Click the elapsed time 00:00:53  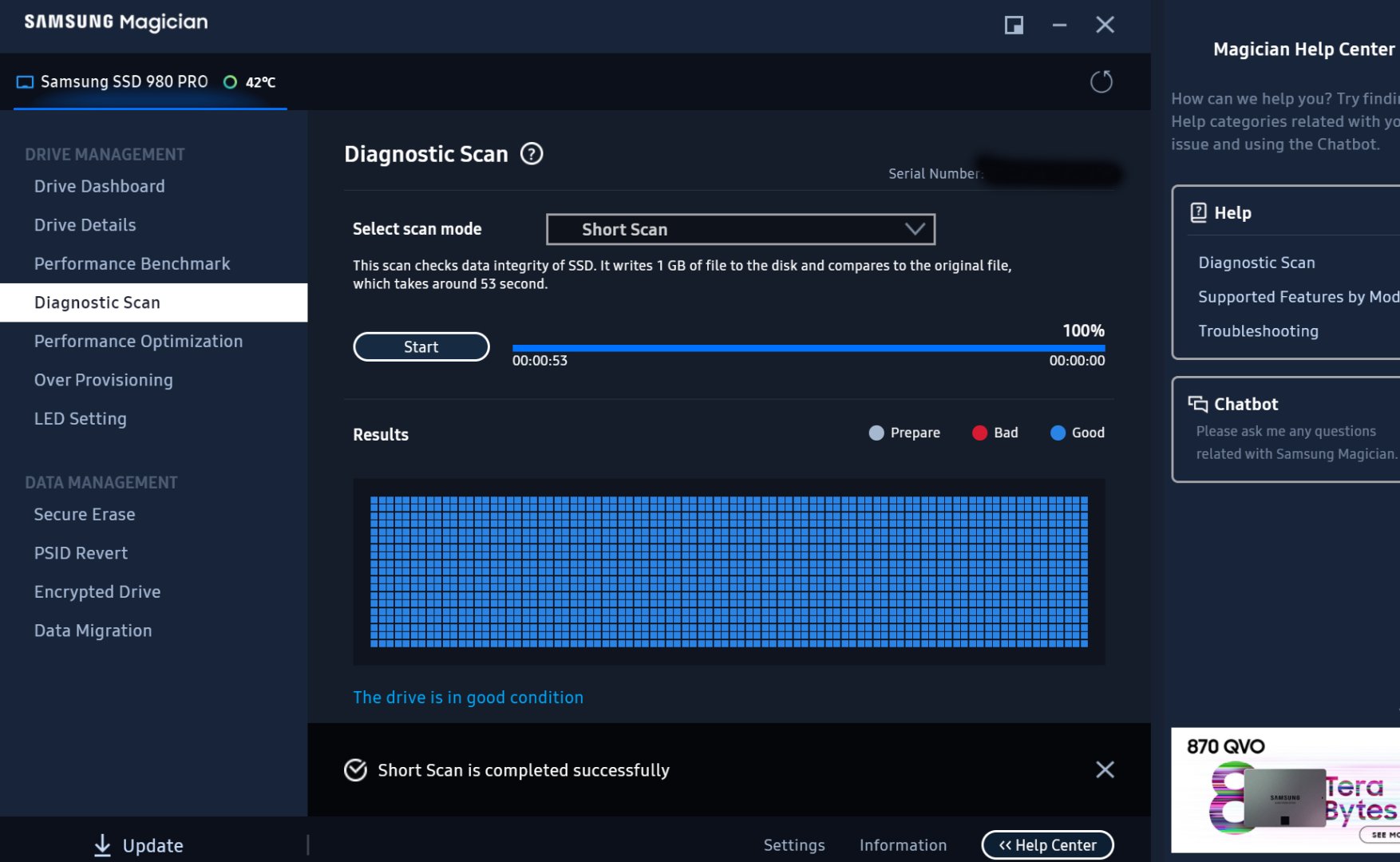[x=540, y=361]
